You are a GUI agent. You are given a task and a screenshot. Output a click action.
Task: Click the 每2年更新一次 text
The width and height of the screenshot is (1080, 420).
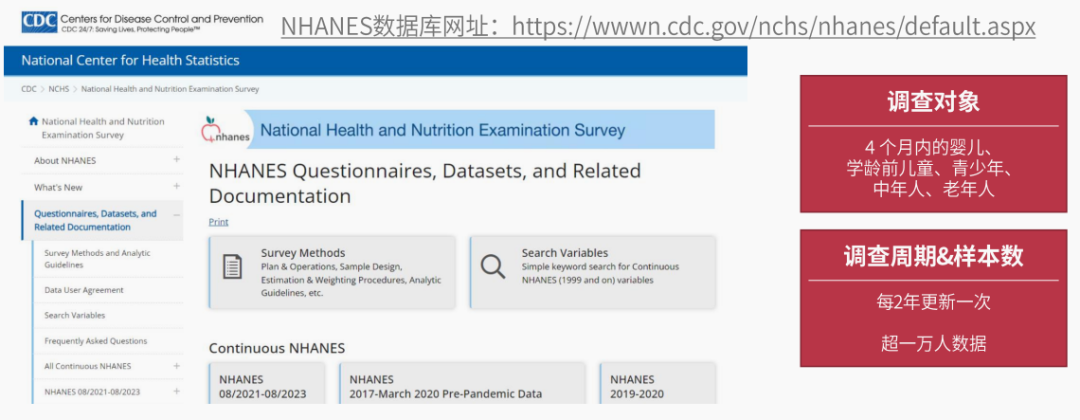pos(933,302)
